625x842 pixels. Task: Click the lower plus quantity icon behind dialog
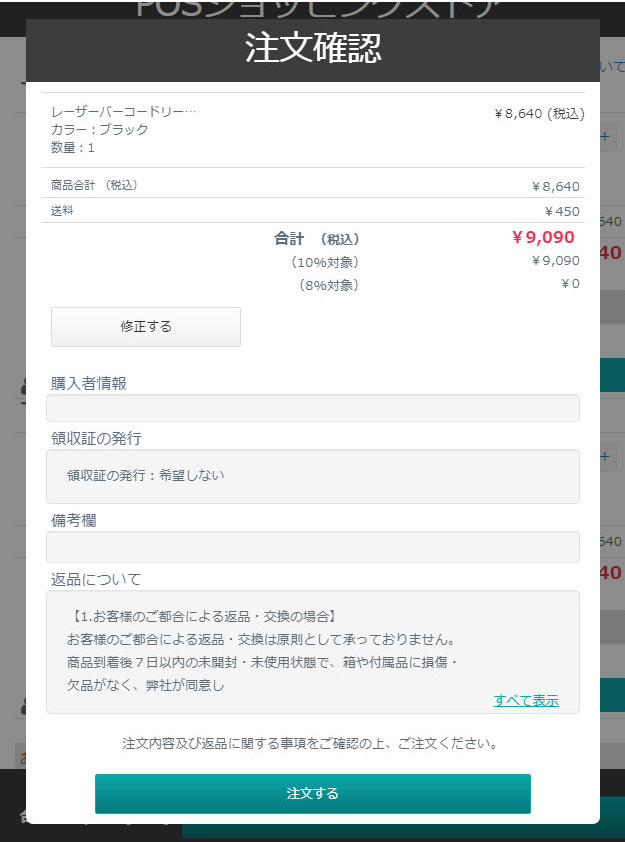605,457
